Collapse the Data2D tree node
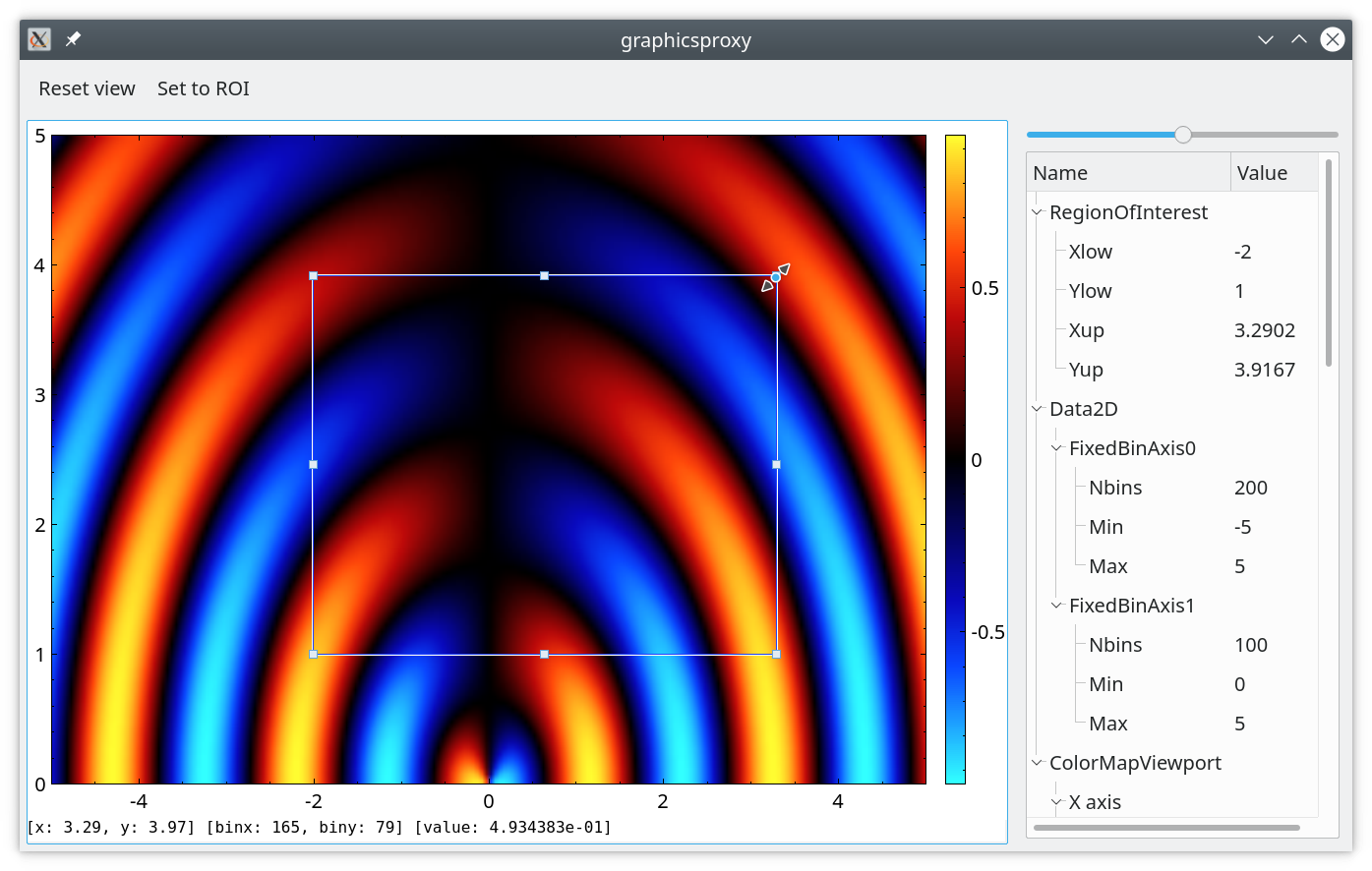 click(1037, 409)
